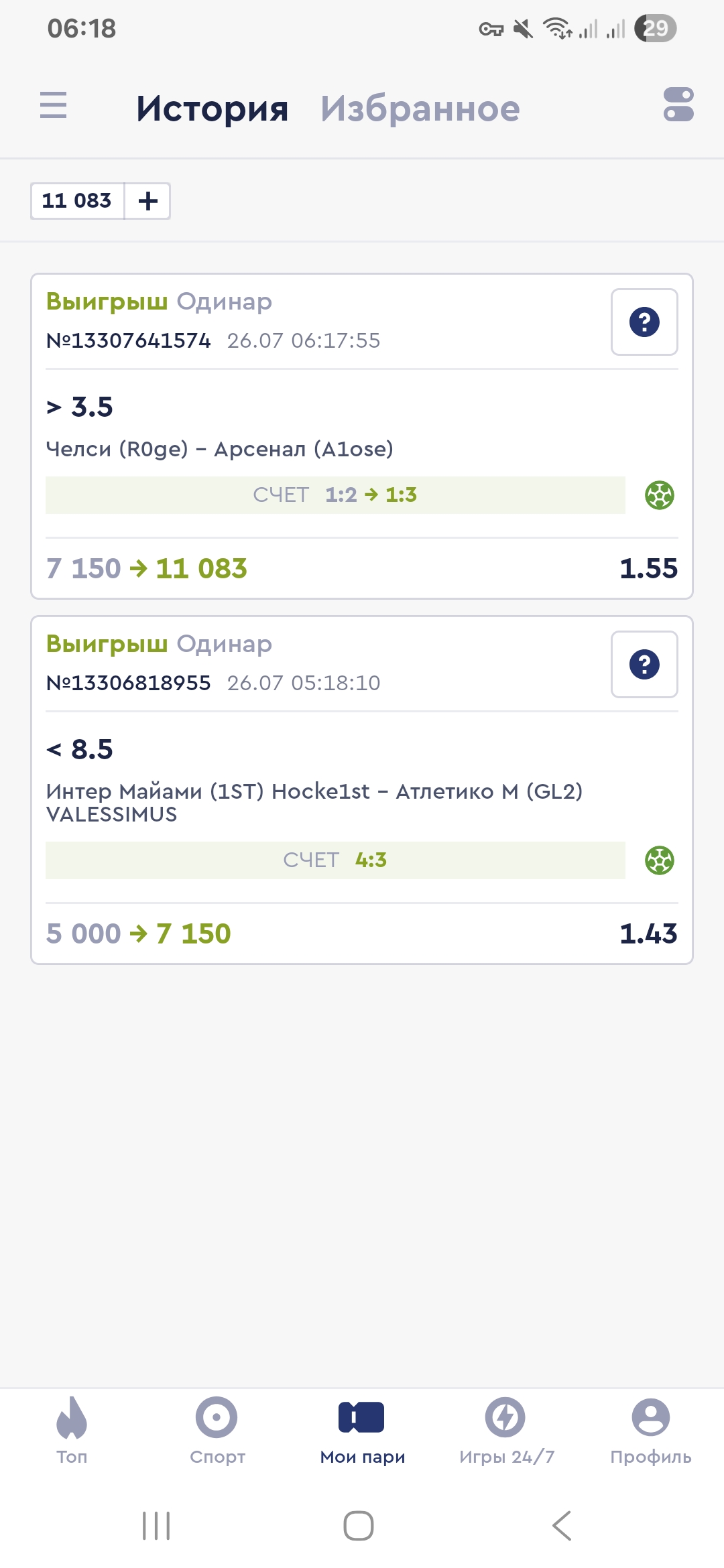Image resolution: width=724 pixels, height=1568 pixels.
Task: Open the 11 083 balance field
Action: click(77, 200)
